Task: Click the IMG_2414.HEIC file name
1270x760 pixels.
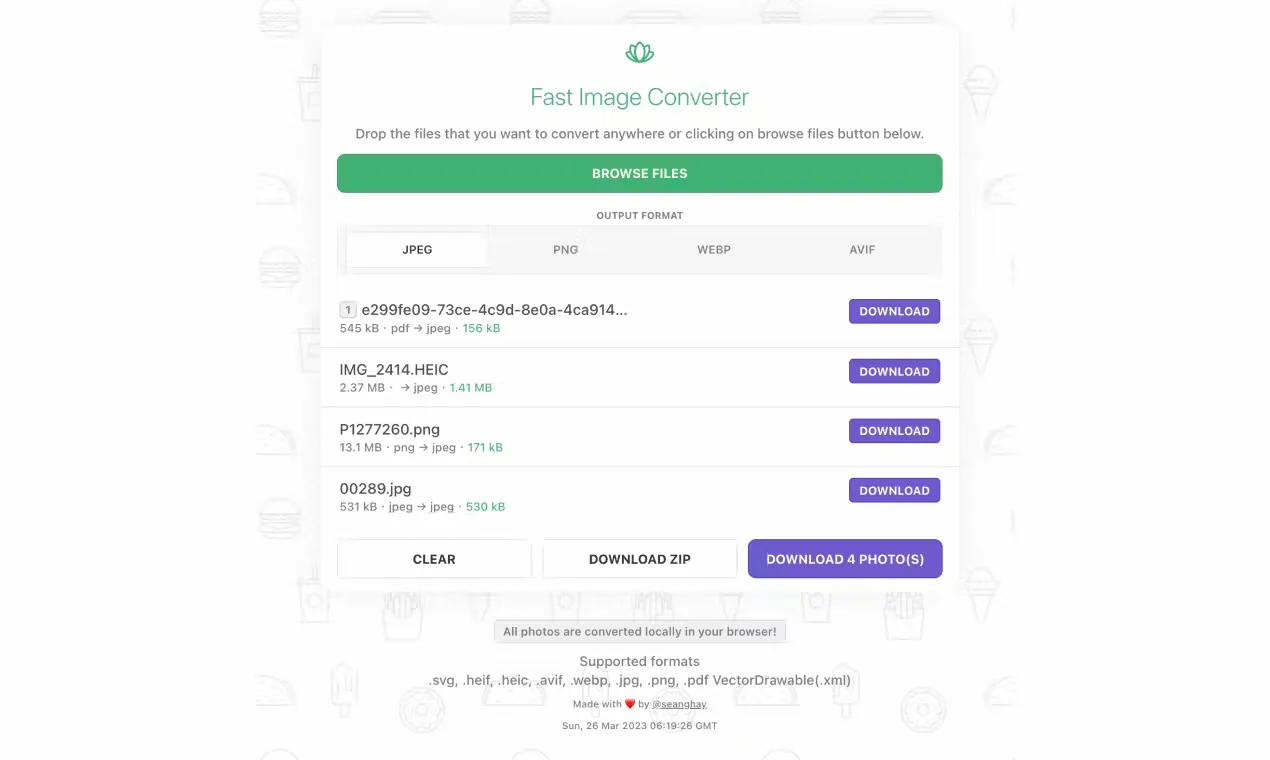Action: coord(394,370)
